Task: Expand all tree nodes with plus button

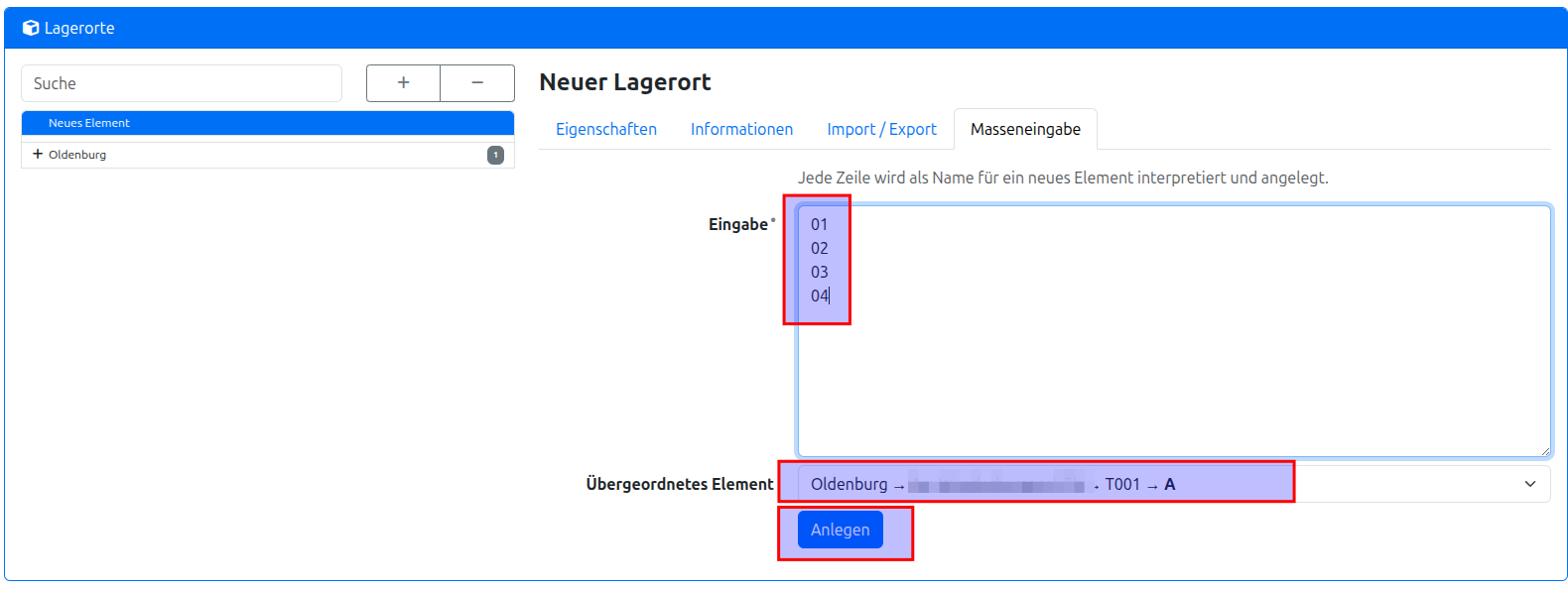Action: point(403,83)
